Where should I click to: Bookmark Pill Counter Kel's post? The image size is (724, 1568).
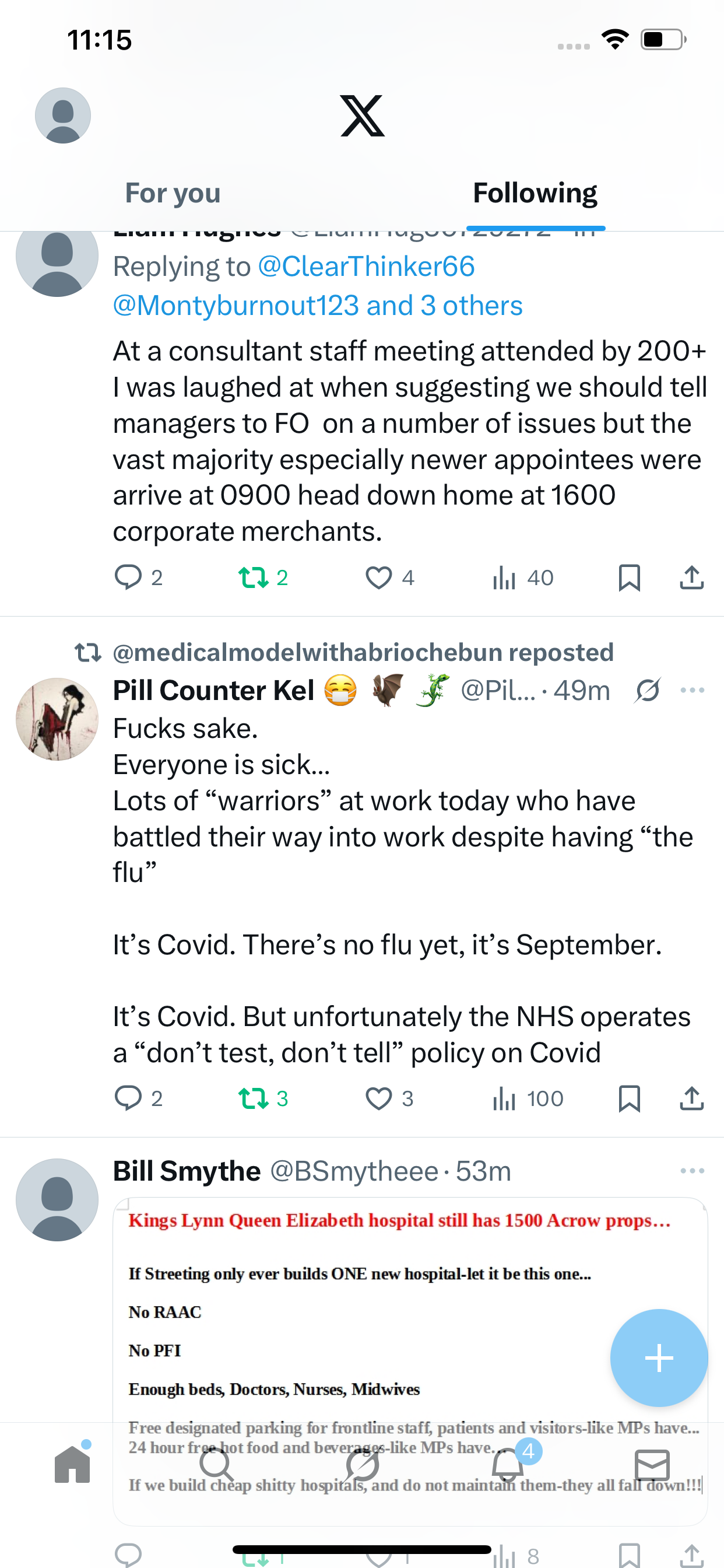coord(629,1098)
